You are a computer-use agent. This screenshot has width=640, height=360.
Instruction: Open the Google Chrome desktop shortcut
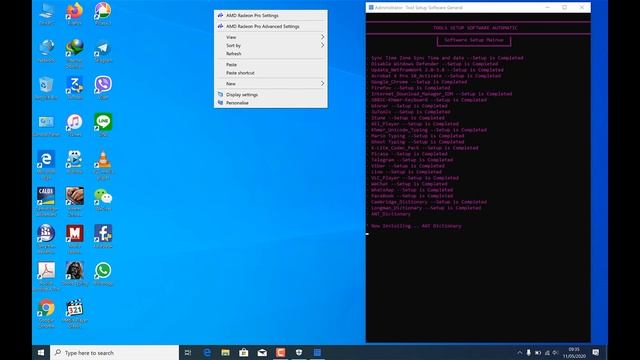pyautogui.click(x=46, y=313)
